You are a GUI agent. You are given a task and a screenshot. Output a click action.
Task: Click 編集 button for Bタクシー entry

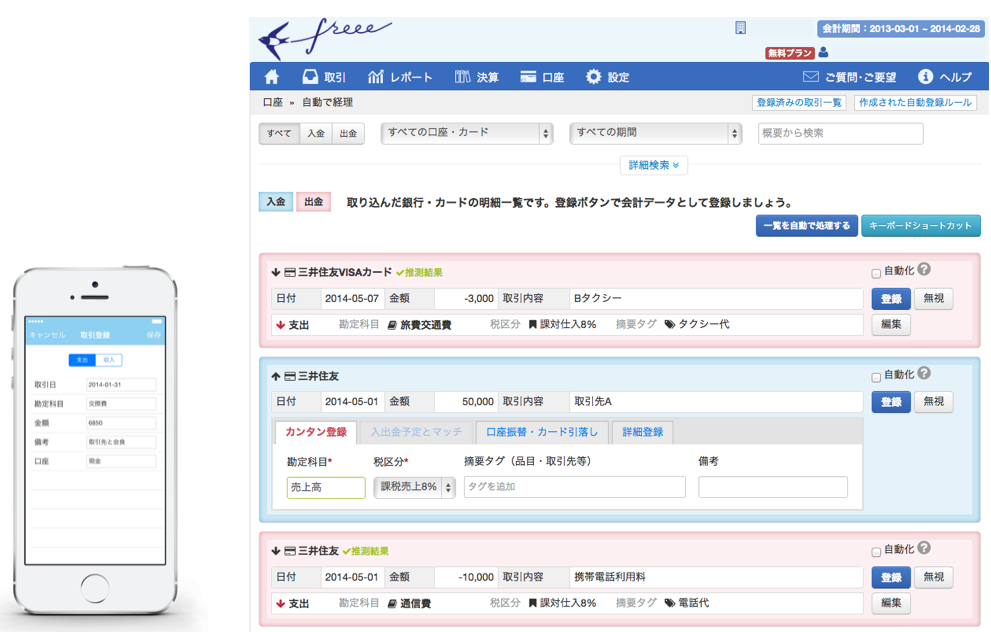890,325
